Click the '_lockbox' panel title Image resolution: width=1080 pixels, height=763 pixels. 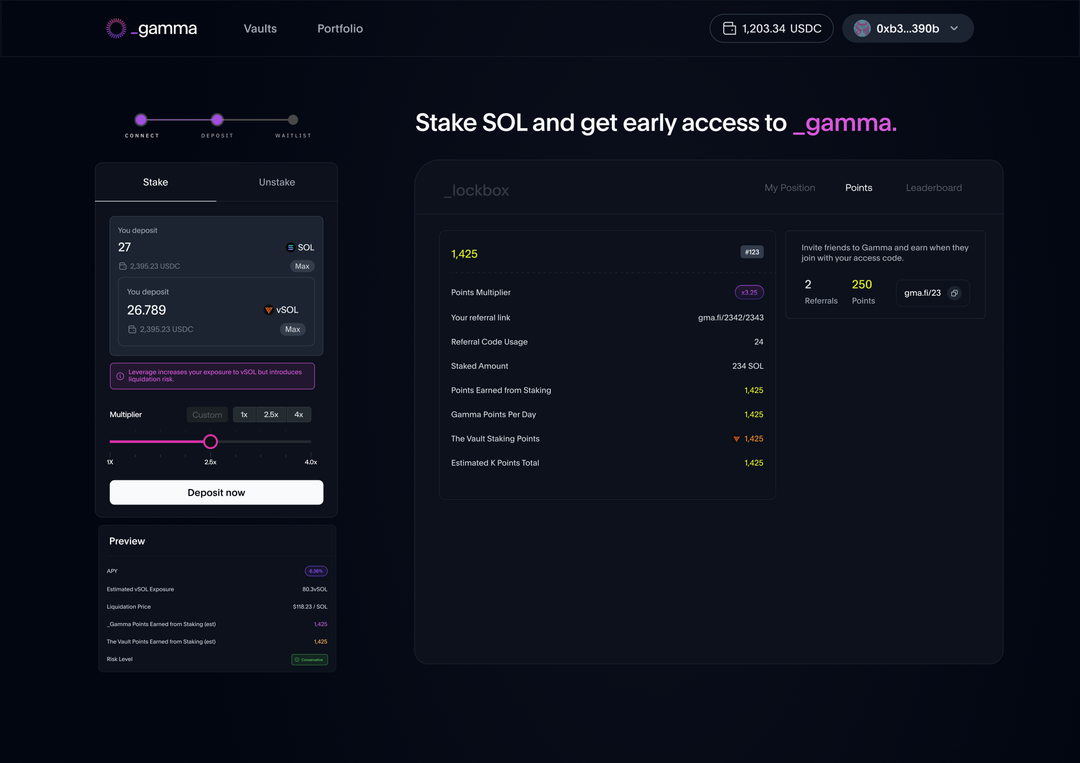click(477, 191)
